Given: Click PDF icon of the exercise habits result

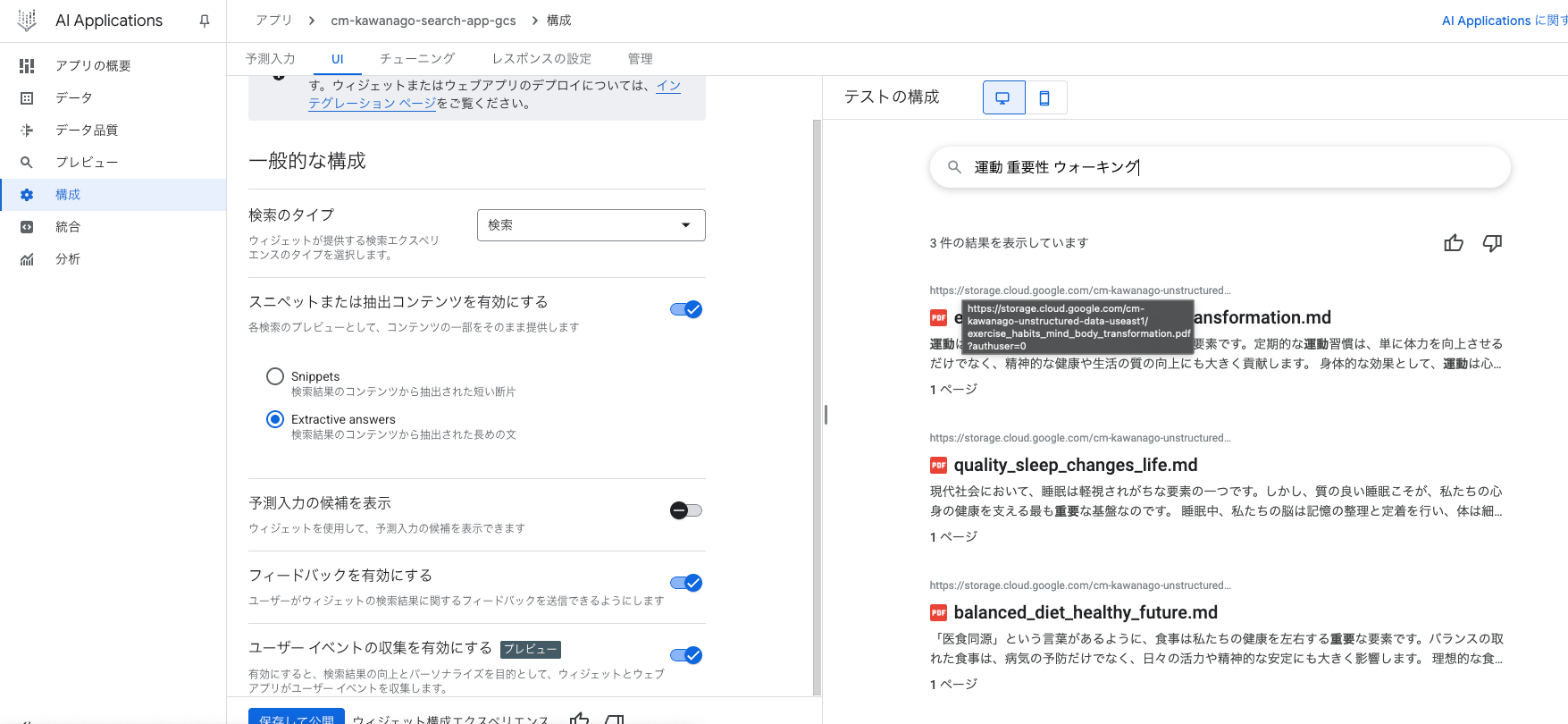Looking at the screenshot, I should click(938, 317).
